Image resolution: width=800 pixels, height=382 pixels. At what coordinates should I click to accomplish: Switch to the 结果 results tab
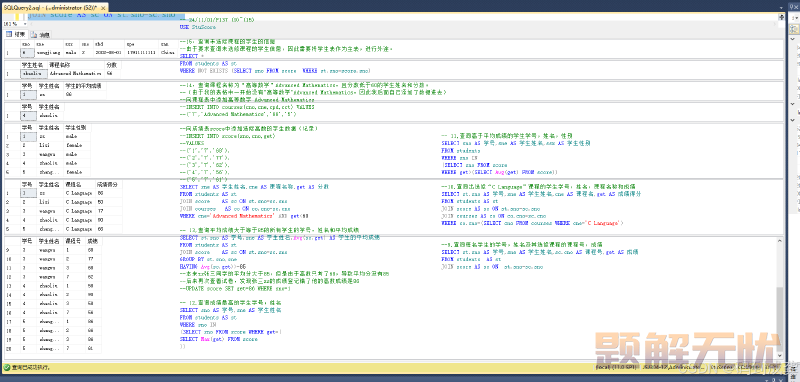pyautogui.click(x=16, y=35)
